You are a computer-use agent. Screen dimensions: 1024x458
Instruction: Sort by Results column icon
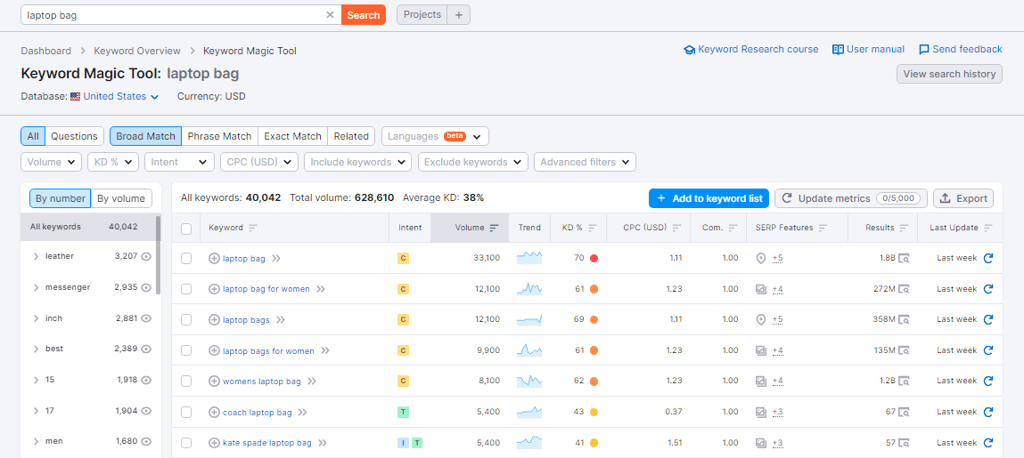(x=904, y=228)
